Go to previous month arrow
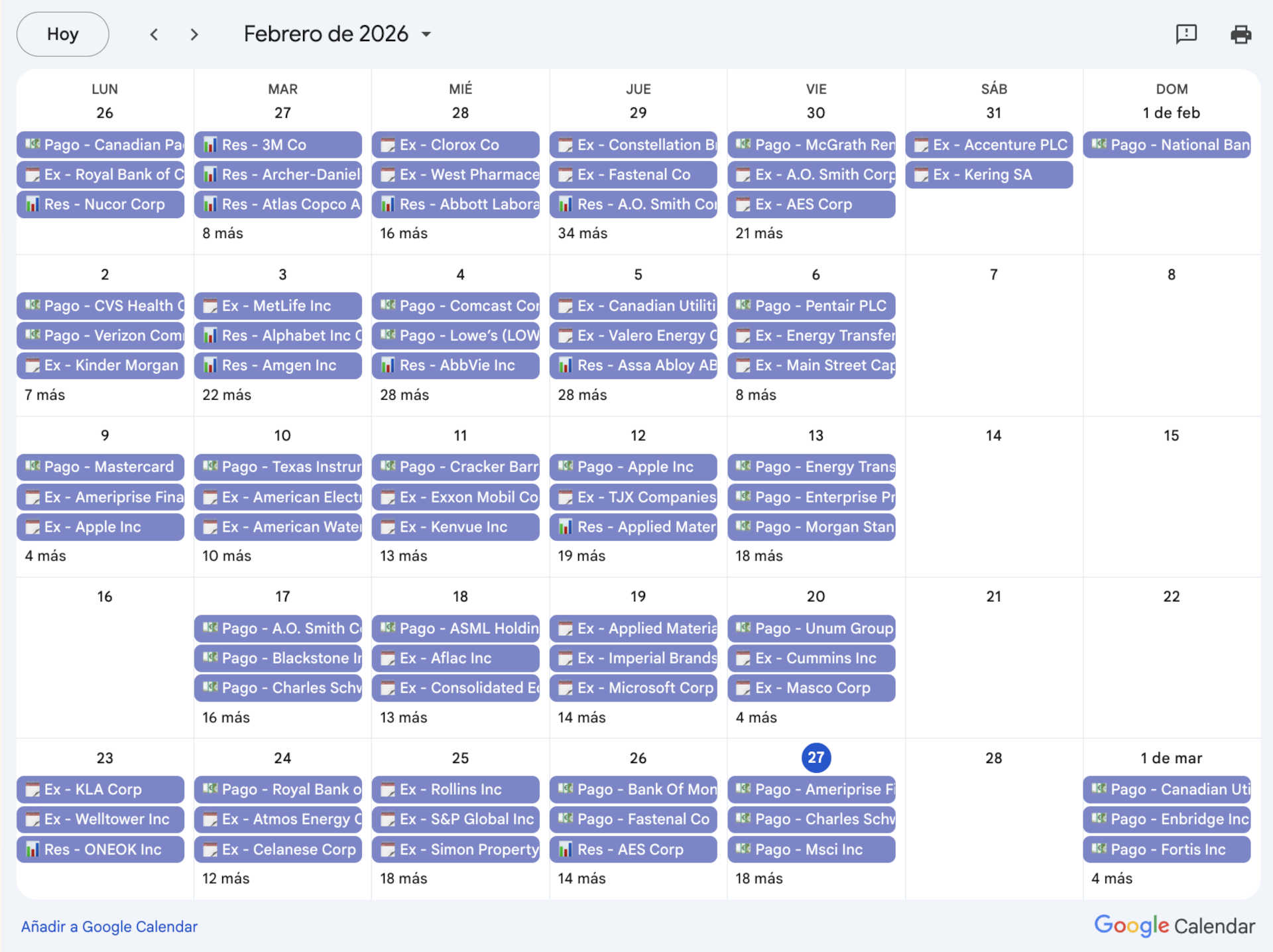1273x952 pixels. click(x=154, y=34)
